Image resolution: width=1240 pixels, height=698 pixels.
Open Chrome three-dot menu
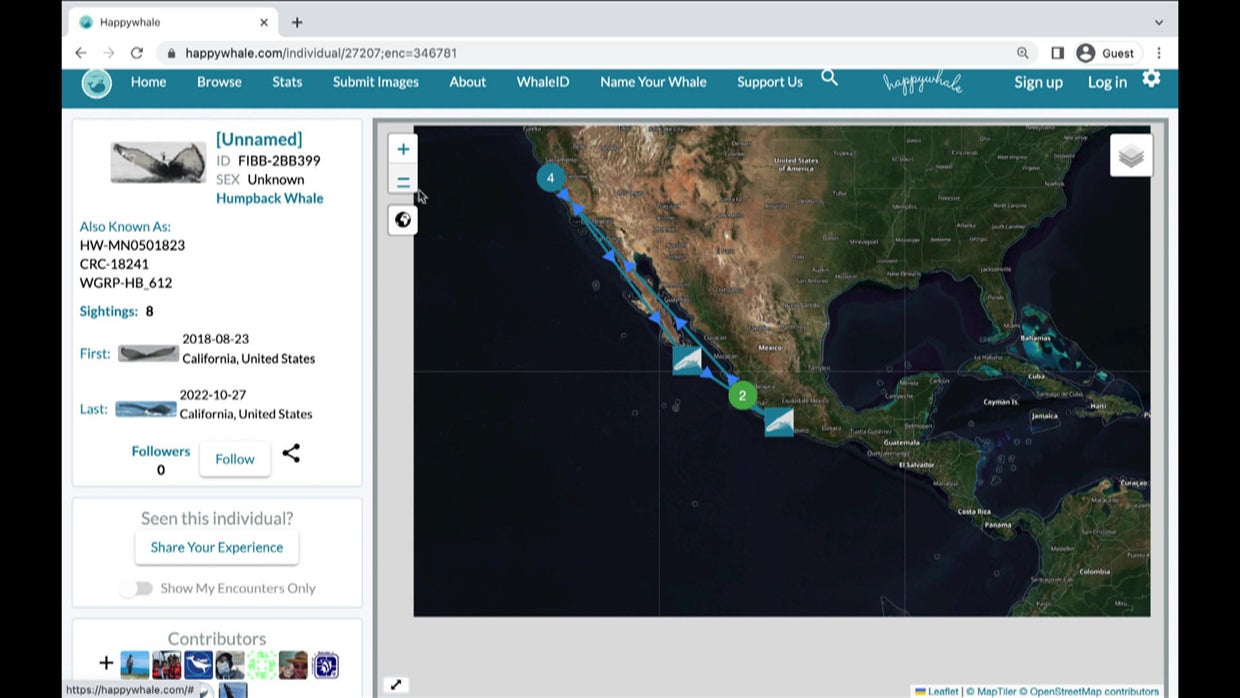point(1159,53)
